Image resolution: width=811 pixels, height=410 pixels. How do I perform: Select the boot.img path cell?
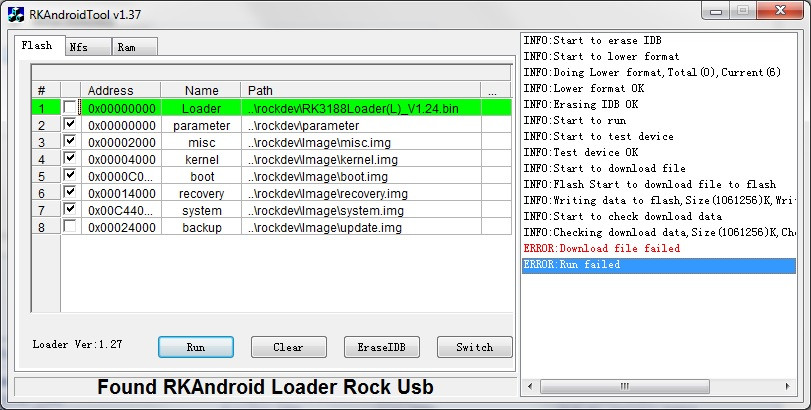coord(361,177)
